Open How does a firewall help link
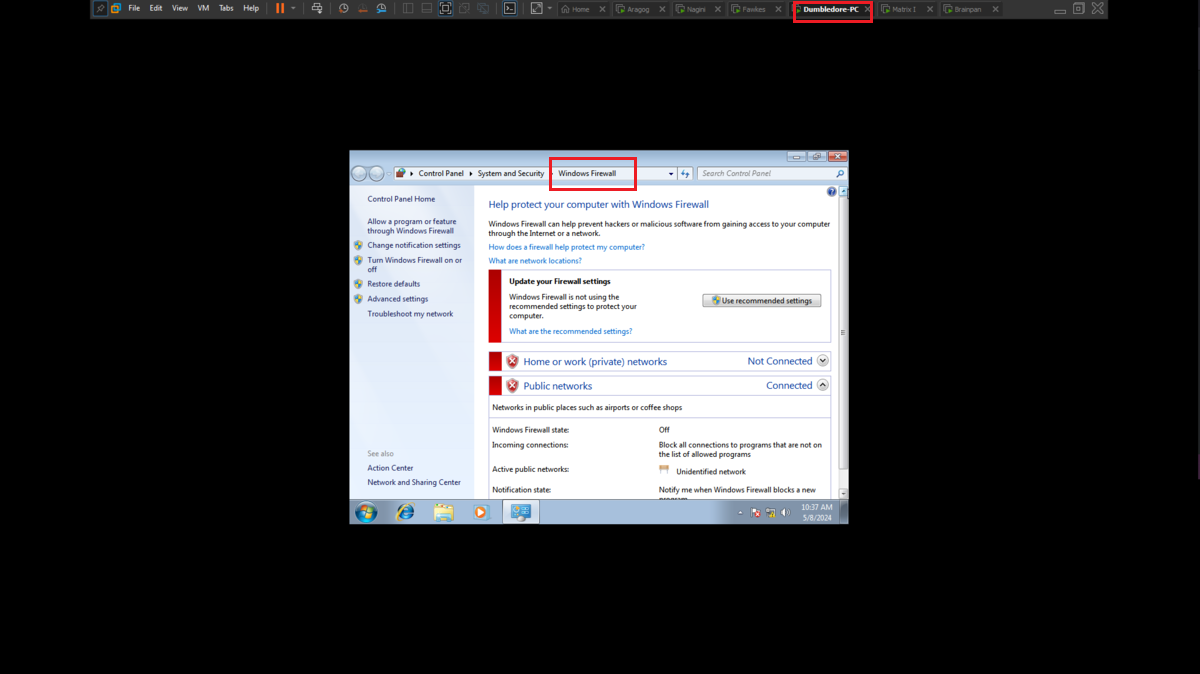Image resolution: width=1200 pixels, height=674 pixels. coord(566,247)
